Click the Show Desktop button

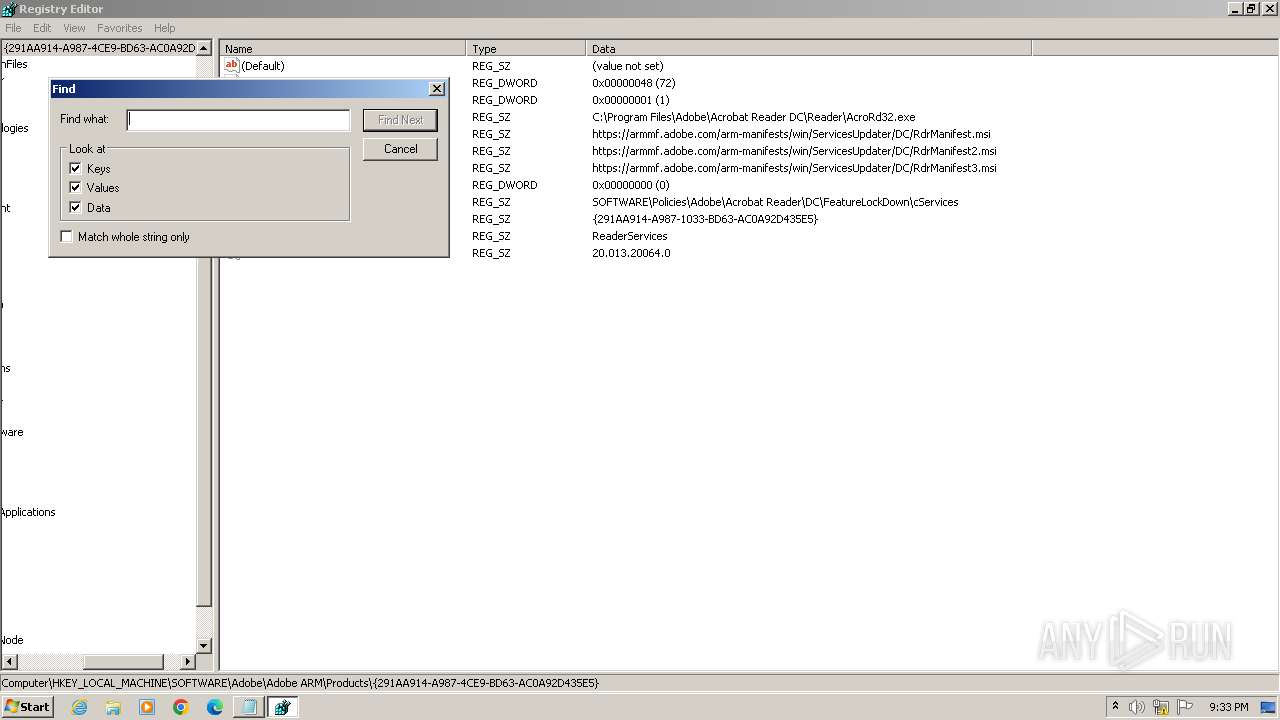coord(1269,707)
